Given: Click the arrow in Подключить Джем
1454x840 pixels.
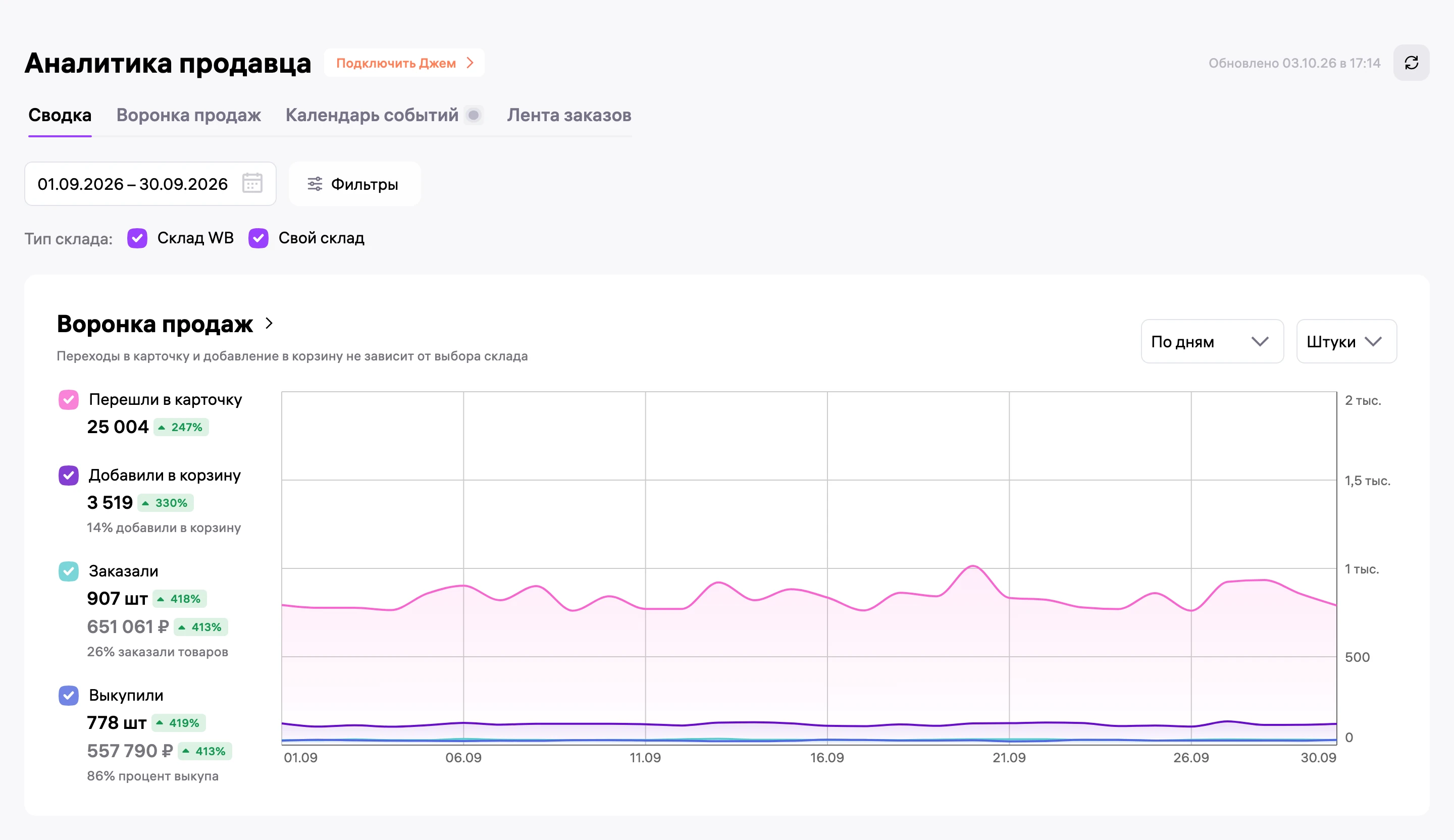Looking at the screenshot, I should pos(470,63).
